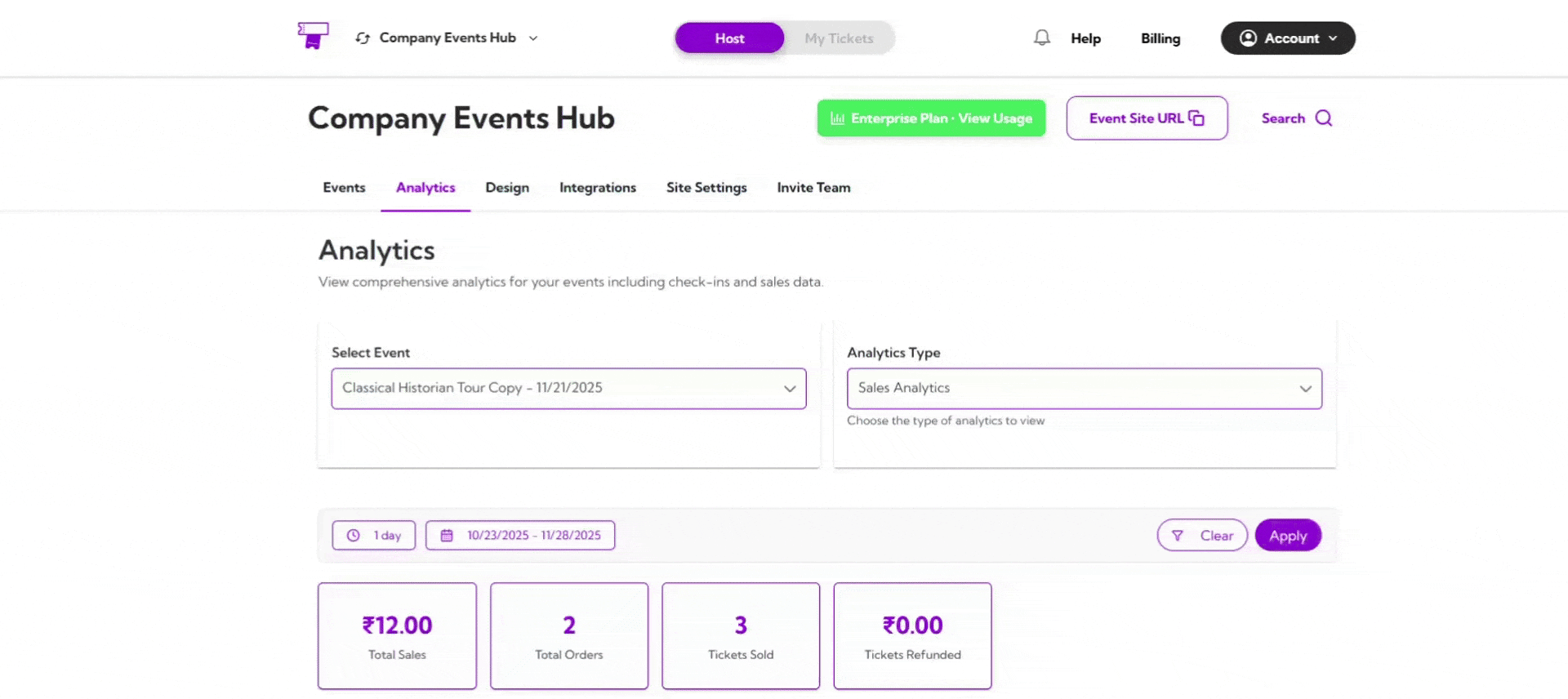Open the Select Event dropdown
The width and height of the screenshot is (1568, 699).
click(x=568, y=389)
